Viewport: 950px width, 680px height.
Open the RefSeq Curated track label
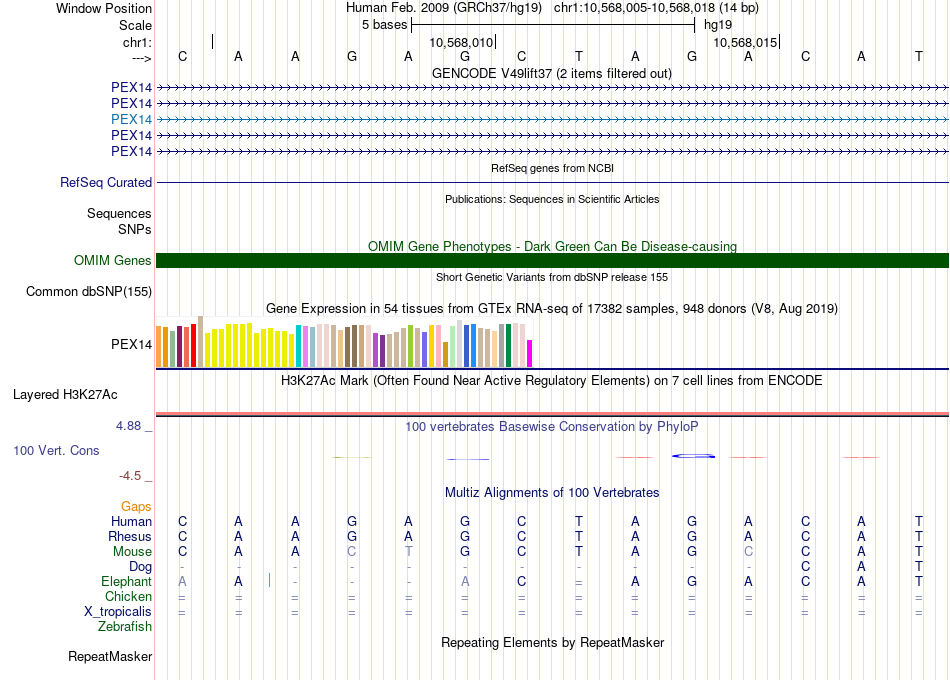tap(106, 183)
